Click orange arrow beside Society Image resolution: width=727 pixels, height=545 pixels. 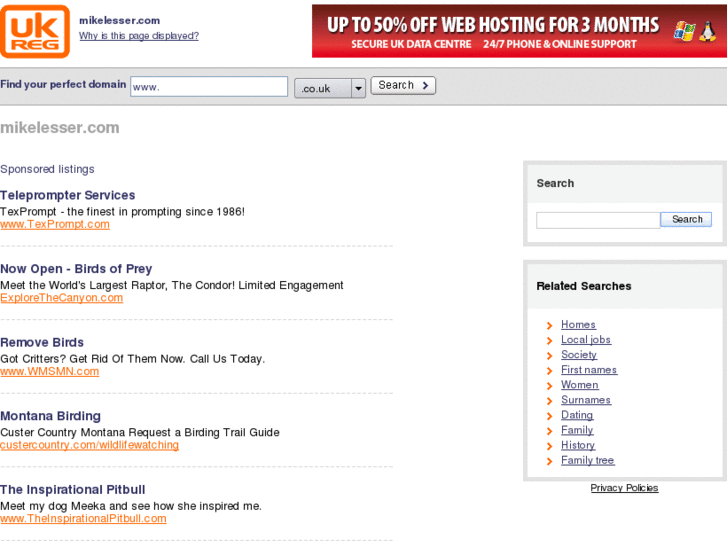pyautogui.click(x=549, y=356)
